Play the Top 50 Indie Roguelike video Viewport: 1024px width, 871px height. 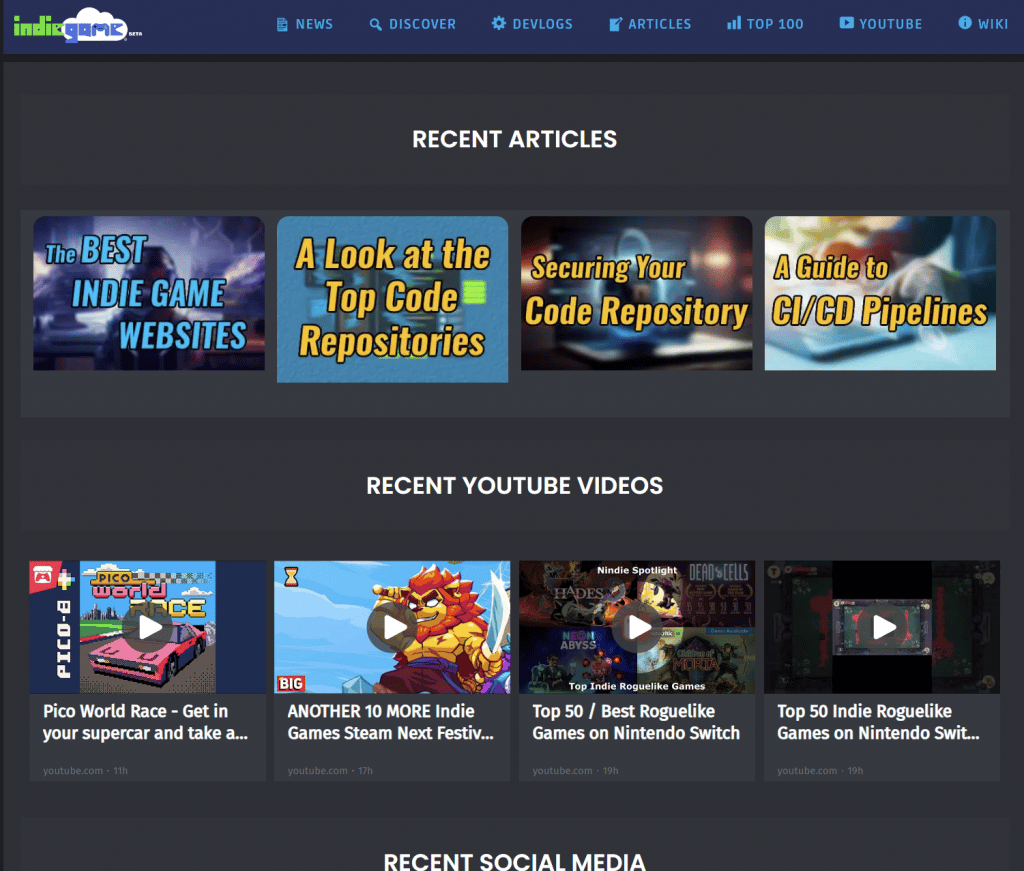pyautogui.click(x=882, y=627)
